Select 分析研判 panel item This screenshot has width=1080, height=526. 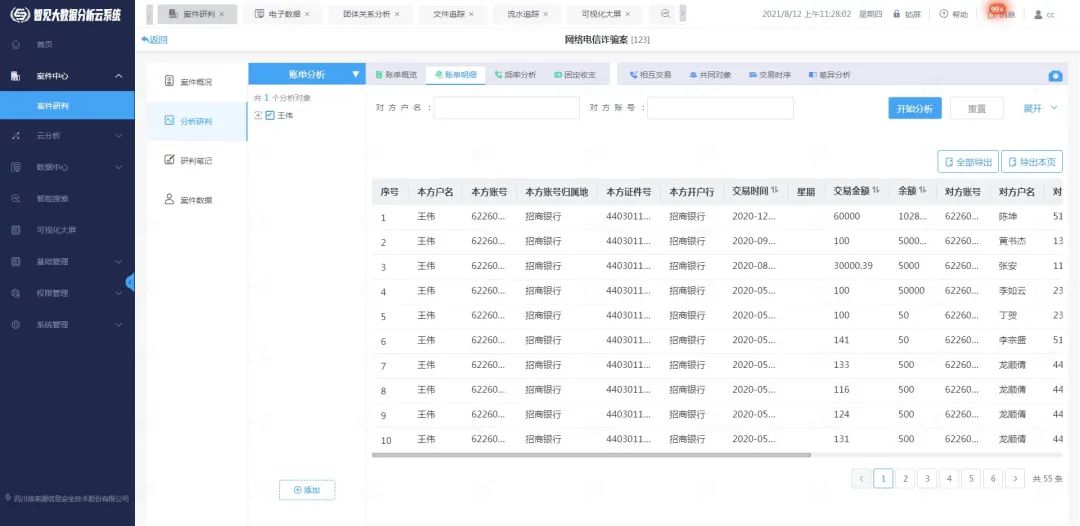click(196, 121)
